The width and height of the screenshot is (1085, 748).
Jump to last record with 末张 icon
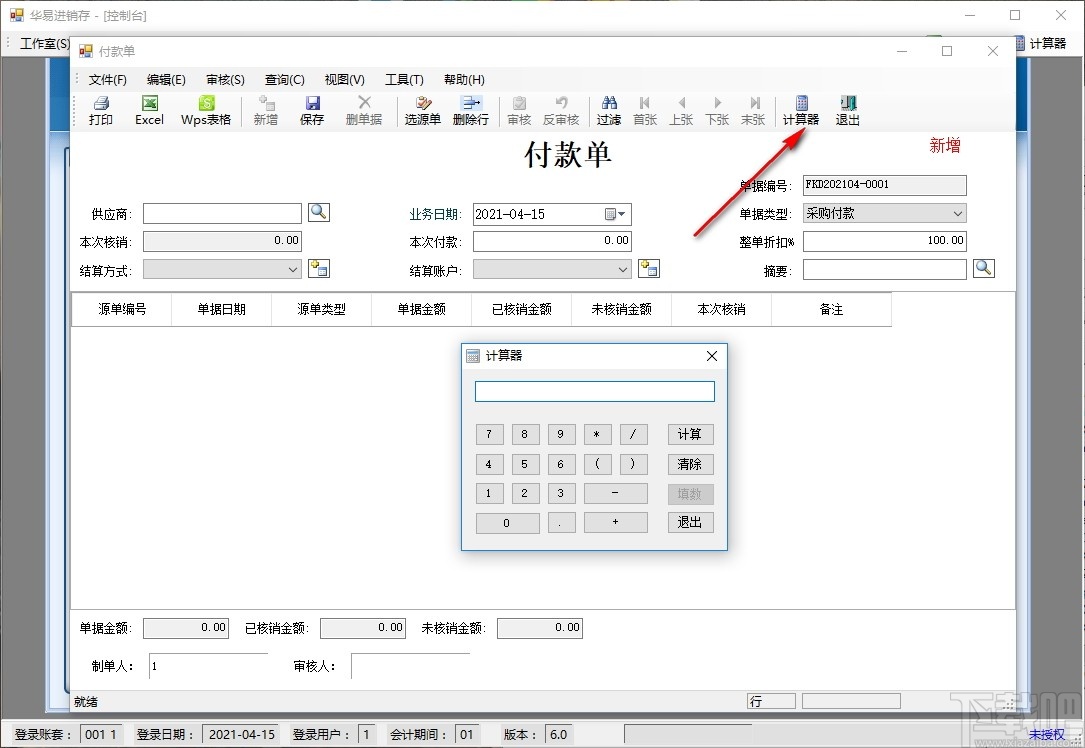(753, 110)
